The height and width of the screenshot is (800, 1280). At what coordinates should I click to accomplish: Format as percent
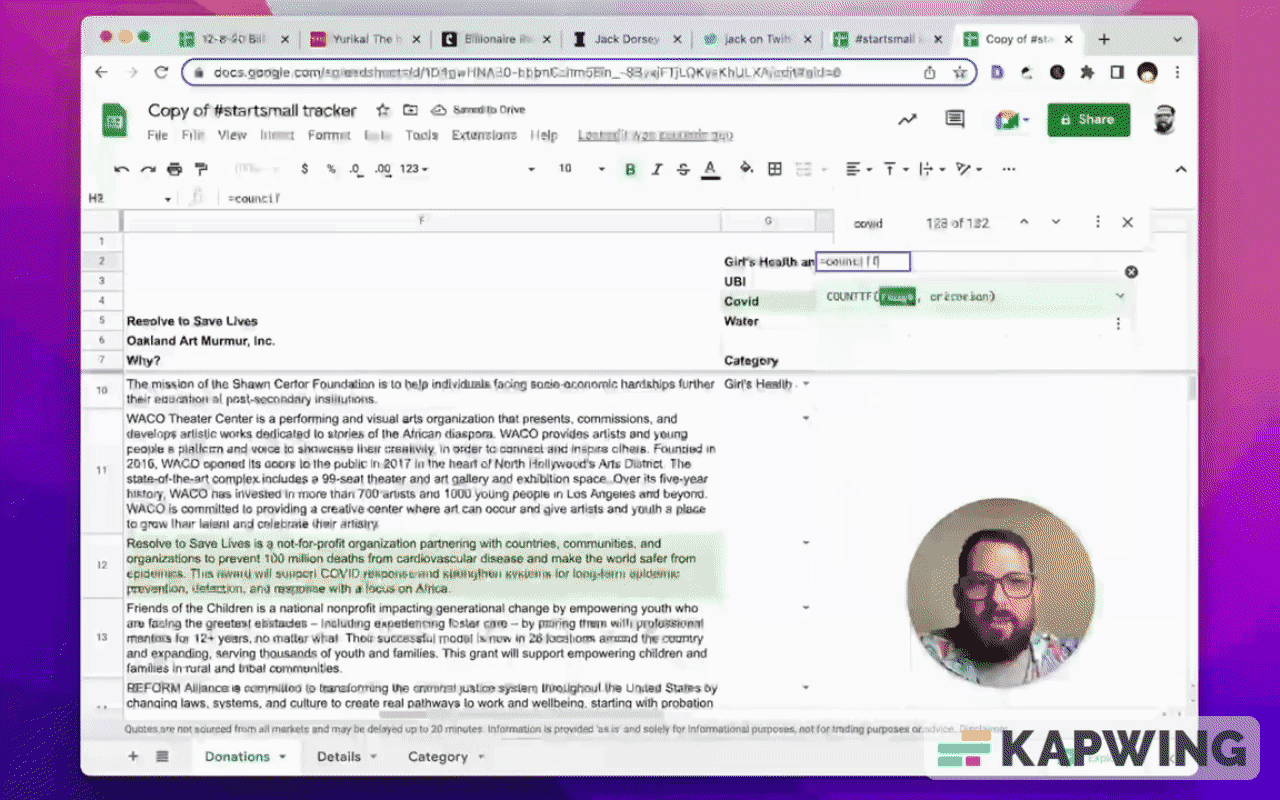[x=331, y=169]
